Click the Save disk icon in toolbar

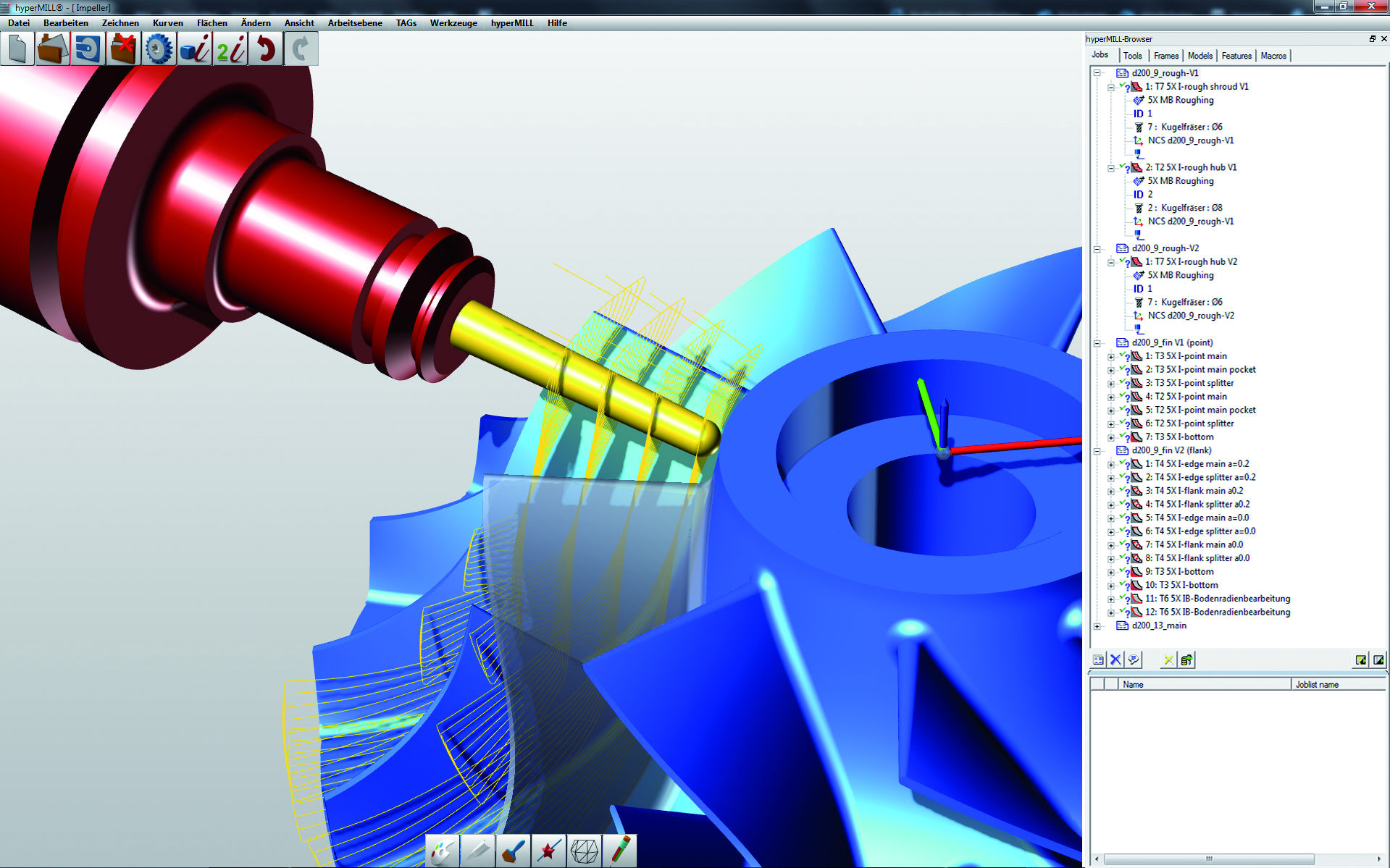(88, 49)
